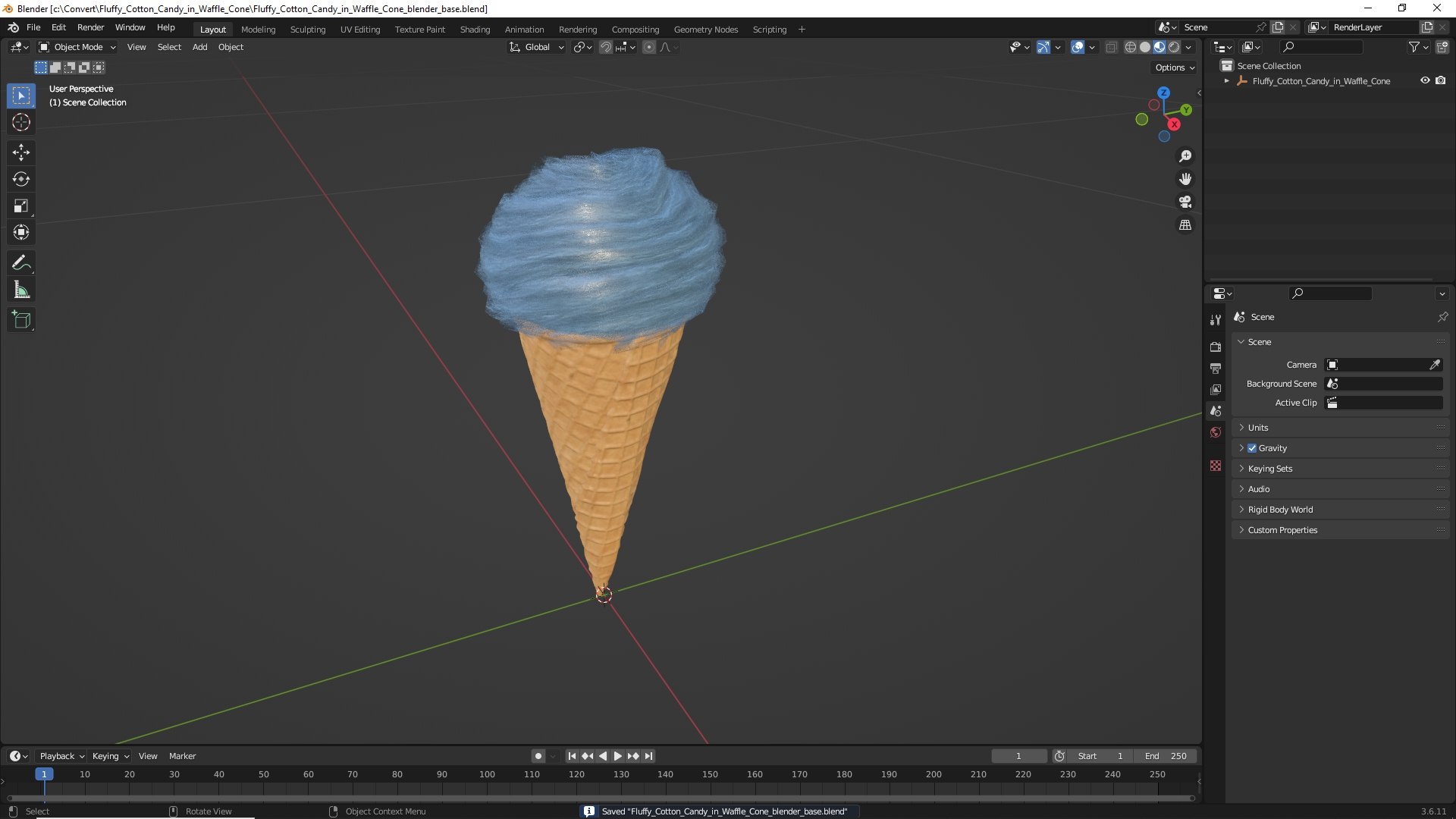Click the new scene copy icon
1456x819 pixels.
point(1278,27)
